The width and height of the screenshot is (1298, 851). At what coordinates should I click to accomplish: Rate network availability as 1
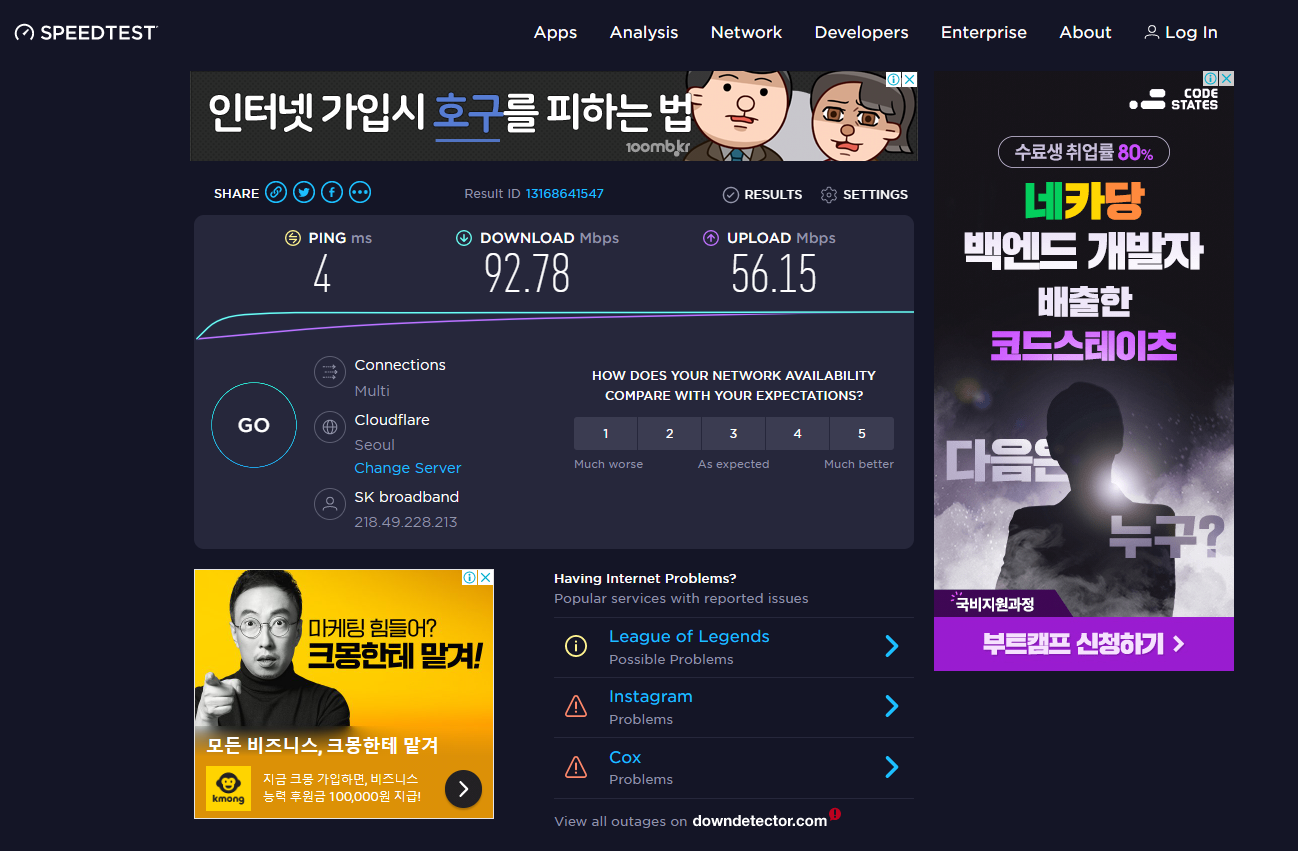point(605,434)
